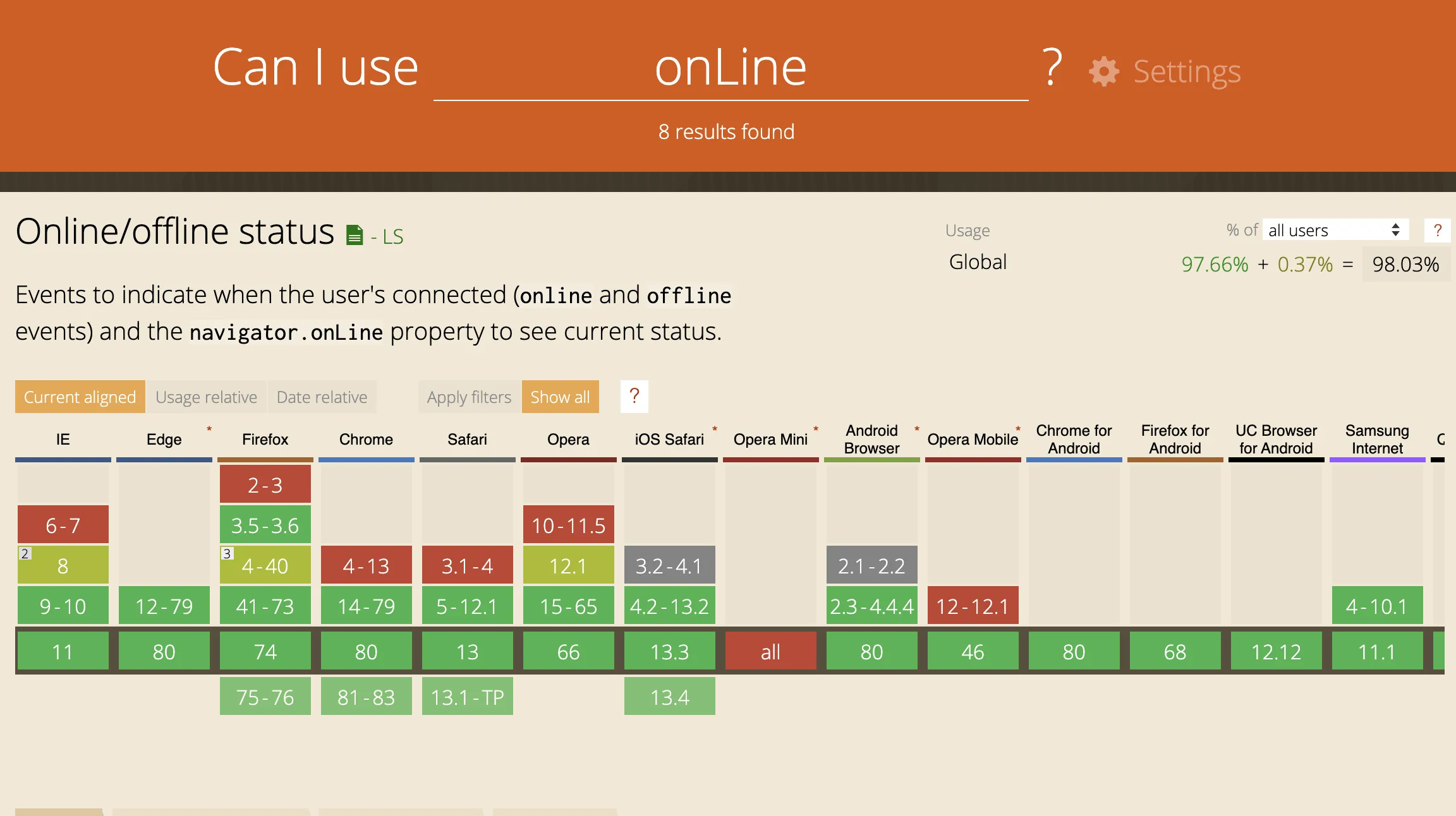Switch to Usage relative view
The image size is (1456, 816).
(x=206, y=397)
